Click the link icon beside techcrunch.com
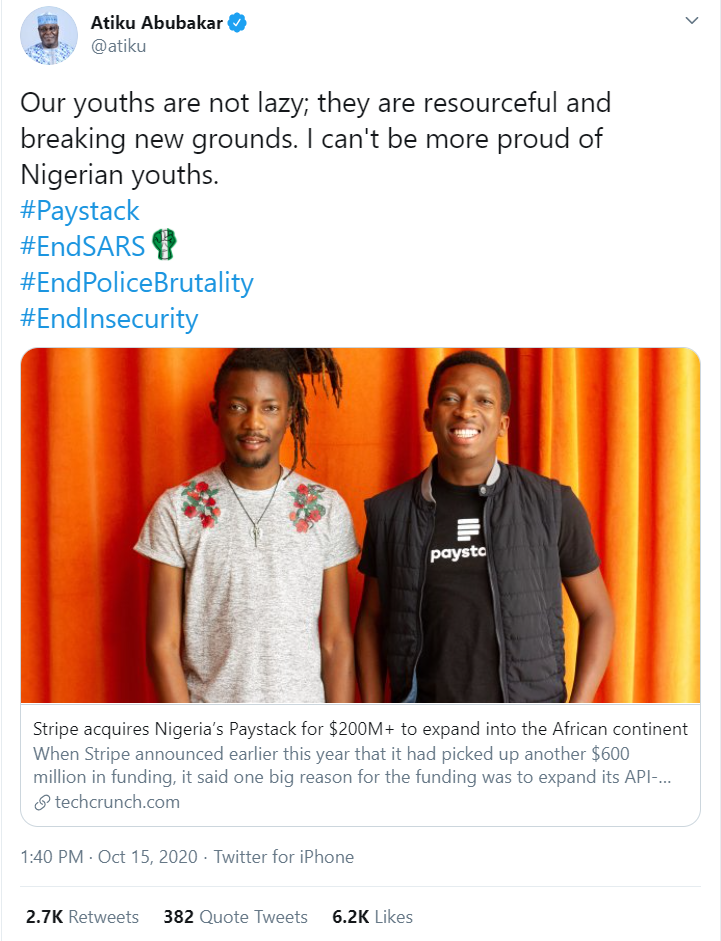The height and width of the screenshot is (941, 721). click(x=41, y=802)
